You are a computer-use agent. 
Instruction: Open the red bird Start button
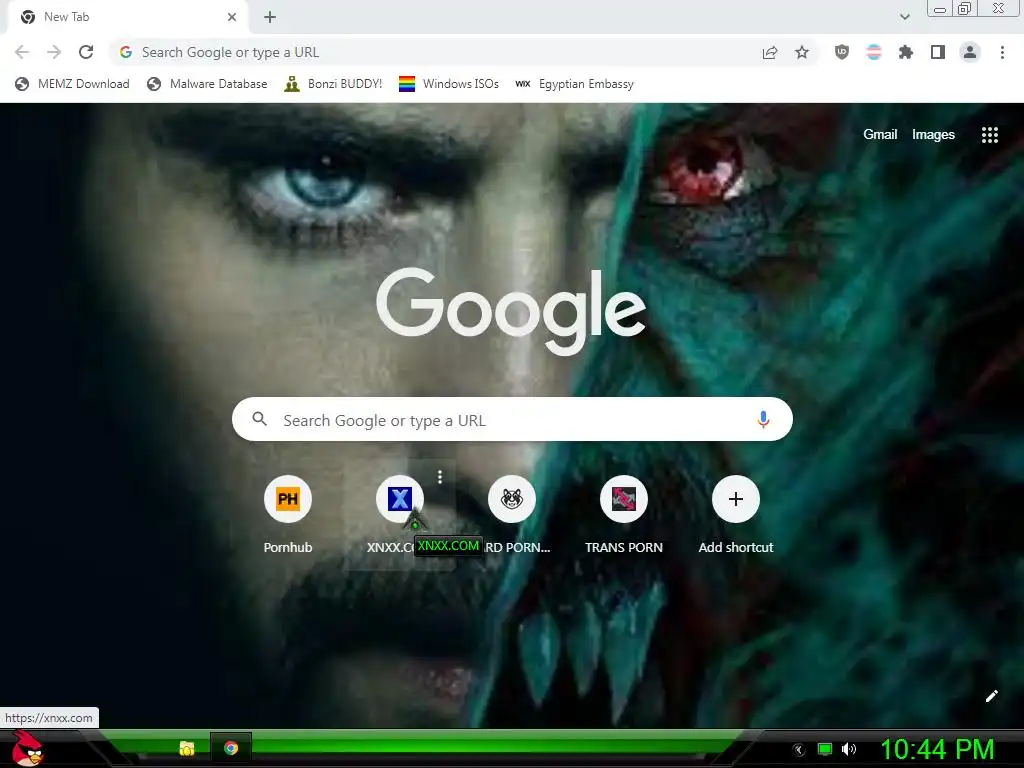(x=27, y=748)
